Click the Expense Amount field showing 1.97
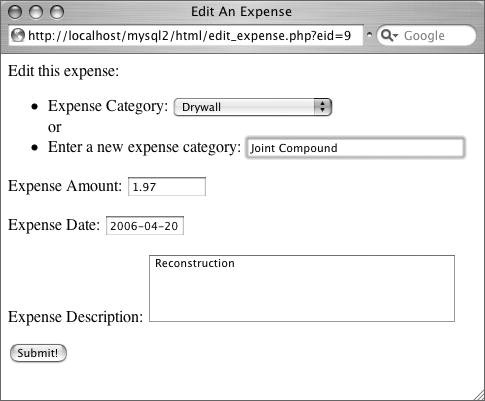The image size is (485, 401). (167, 186)
